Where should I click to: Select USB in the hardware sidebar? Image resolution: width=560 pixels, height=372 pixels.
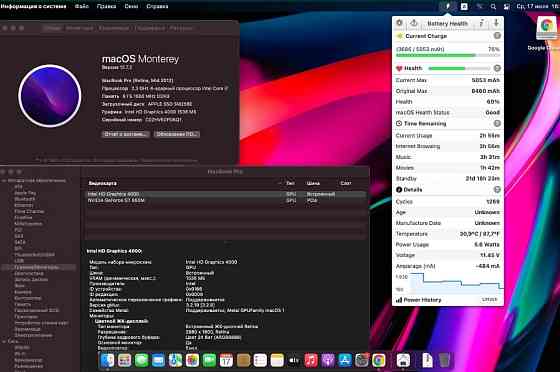(19, 261)
